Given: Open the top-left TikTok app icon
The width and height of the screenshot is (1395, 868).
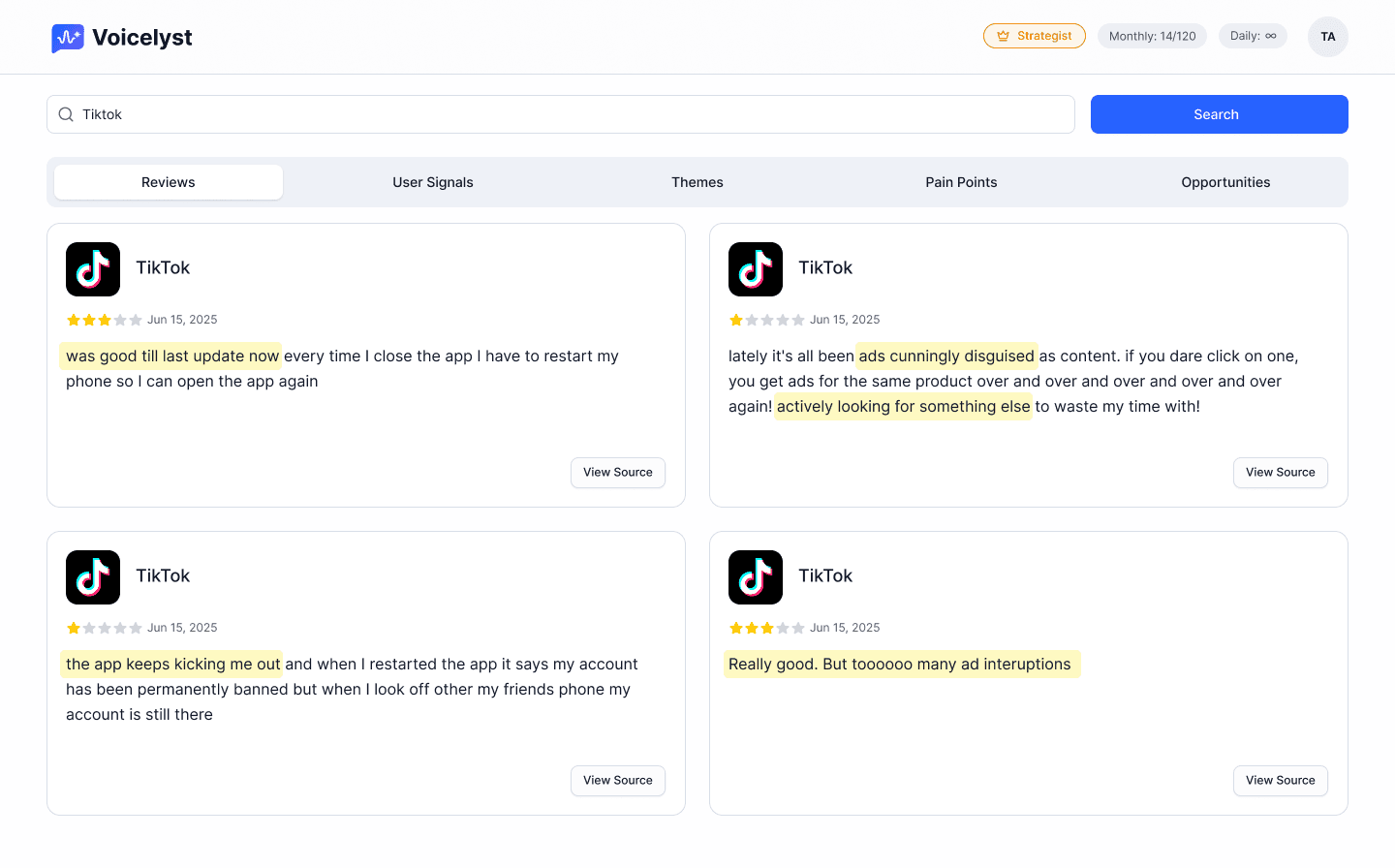Looking at the screenshot, I should point(92,268).
